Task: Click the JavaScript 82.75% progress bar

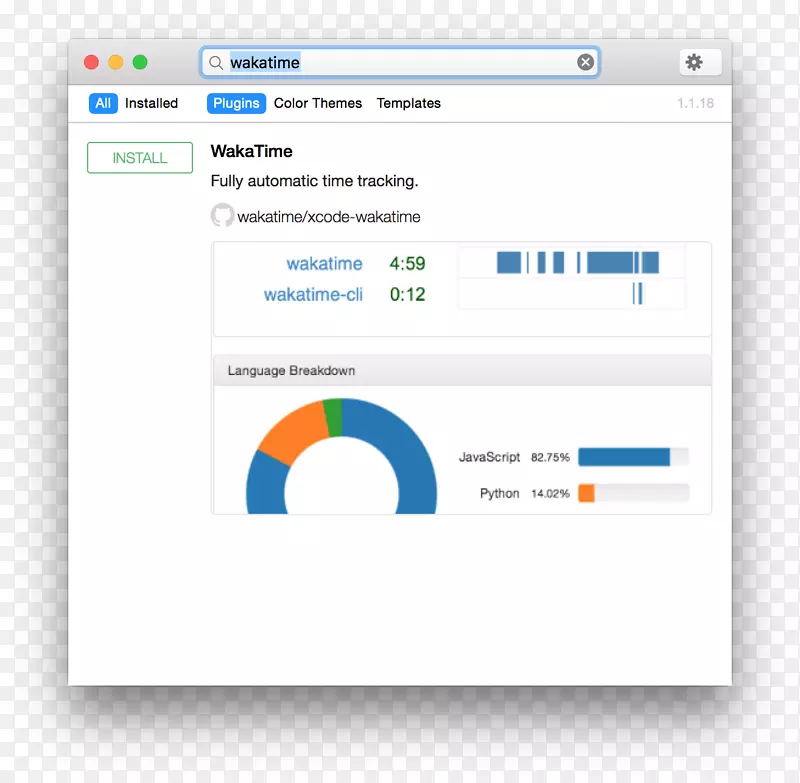Action: tap(632, 457)
